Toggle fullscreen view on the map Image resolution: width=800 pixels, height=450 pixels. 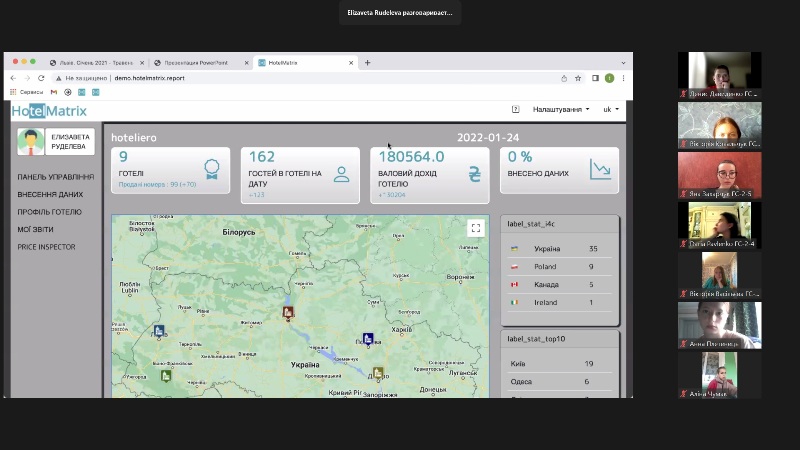click(476, 228)
